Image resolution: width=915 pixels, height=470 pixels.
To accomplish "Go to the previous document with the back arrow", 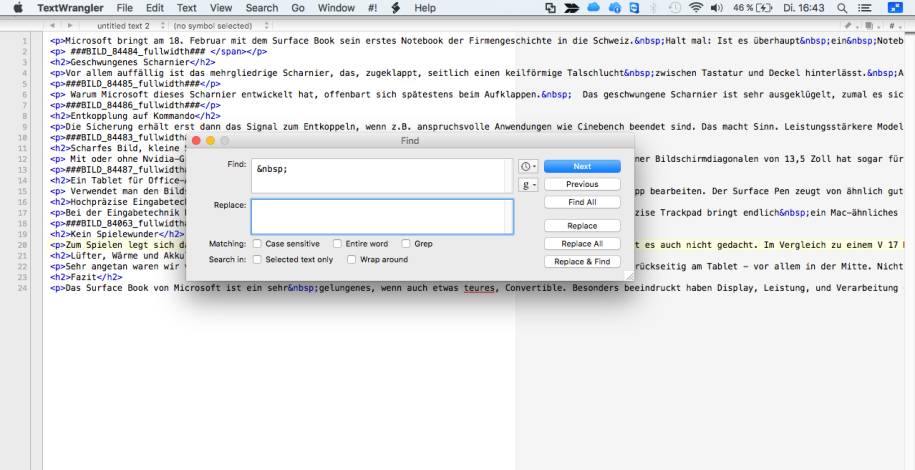I will (52, 26).
